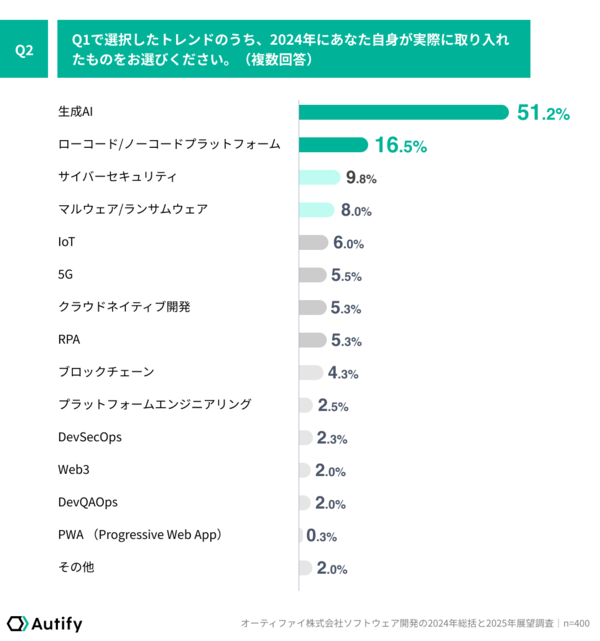This screenshot has height=641, width=600.
Task: Select the DevQAOps label
Action: (x=88, y=502)
